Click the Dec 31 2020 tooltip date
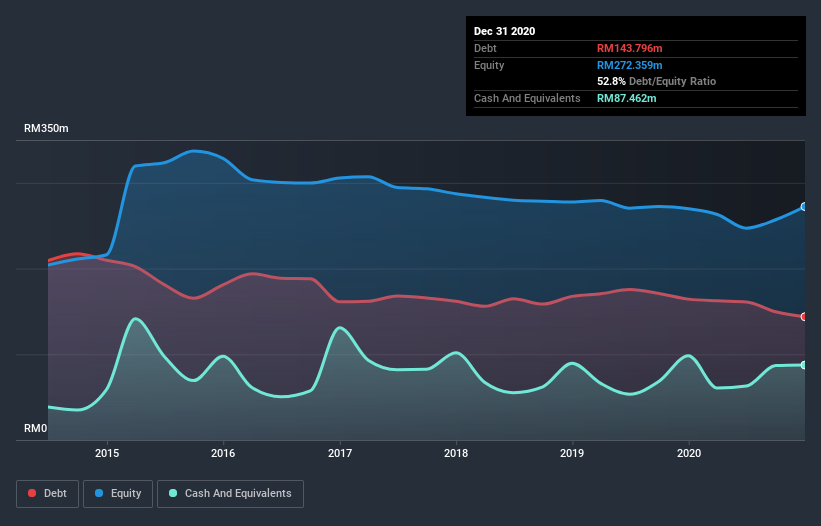 [504, 31]
